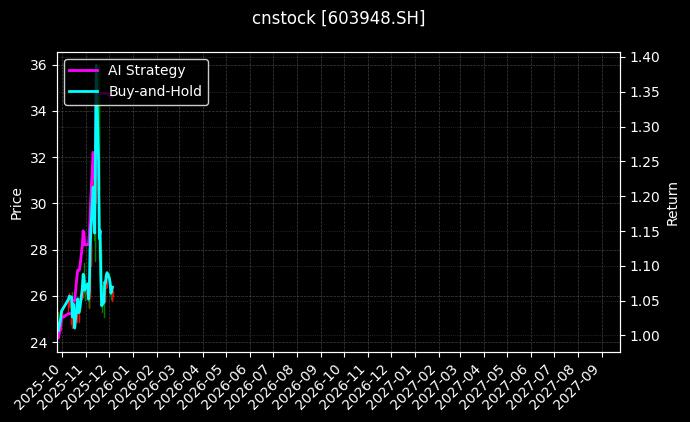The width and height of the screenshot is (690, 422).
Task: Click the 24 price tick label
Action: (x=39, y=343)
